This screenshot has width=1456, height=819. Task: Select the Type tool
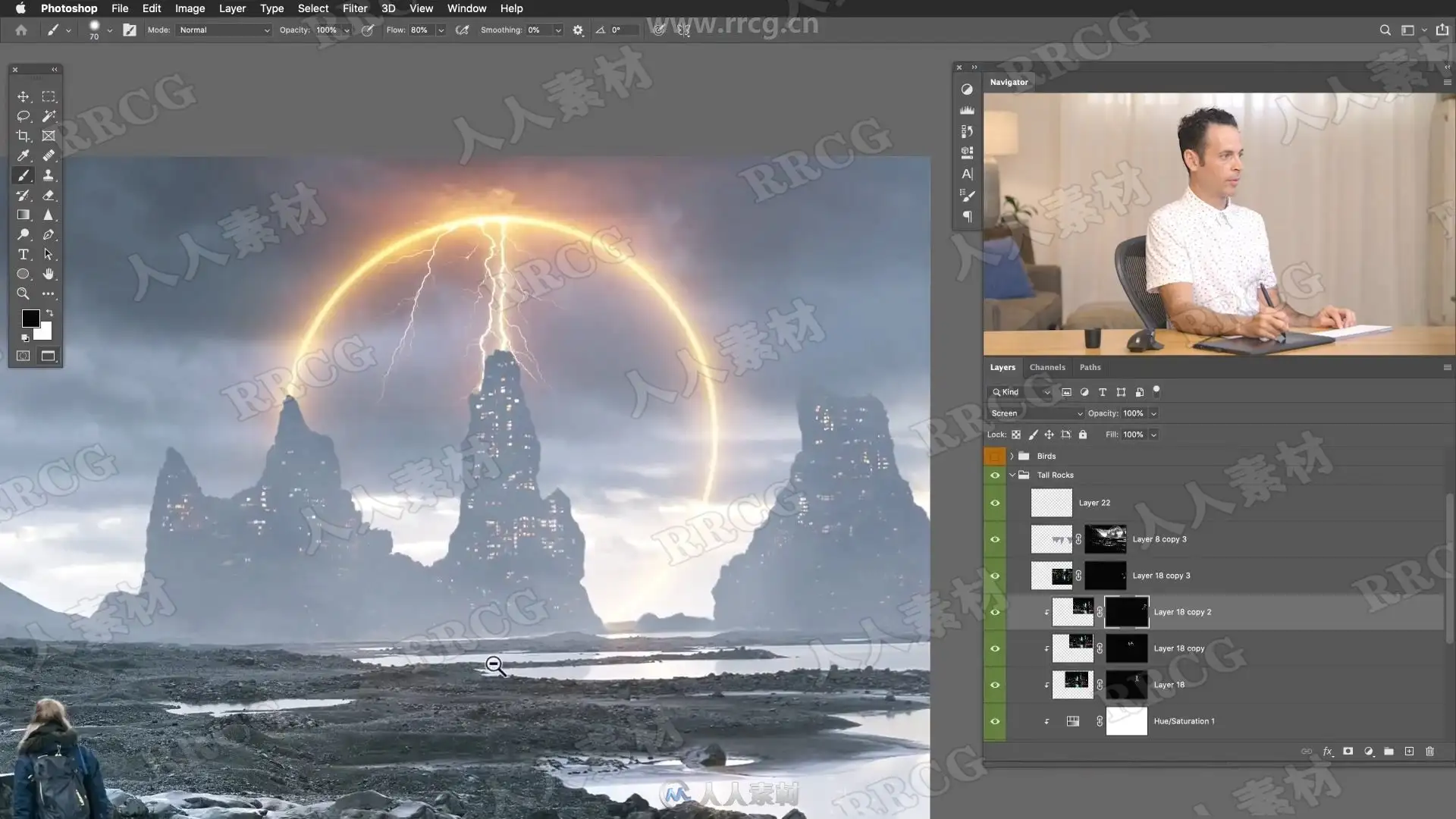click(x=24, y=254)
